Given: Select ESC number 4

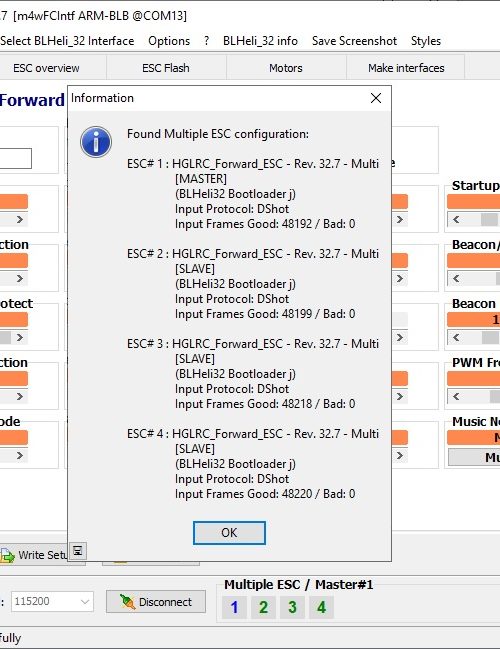Looking at the screenshot, I should 321,607.
